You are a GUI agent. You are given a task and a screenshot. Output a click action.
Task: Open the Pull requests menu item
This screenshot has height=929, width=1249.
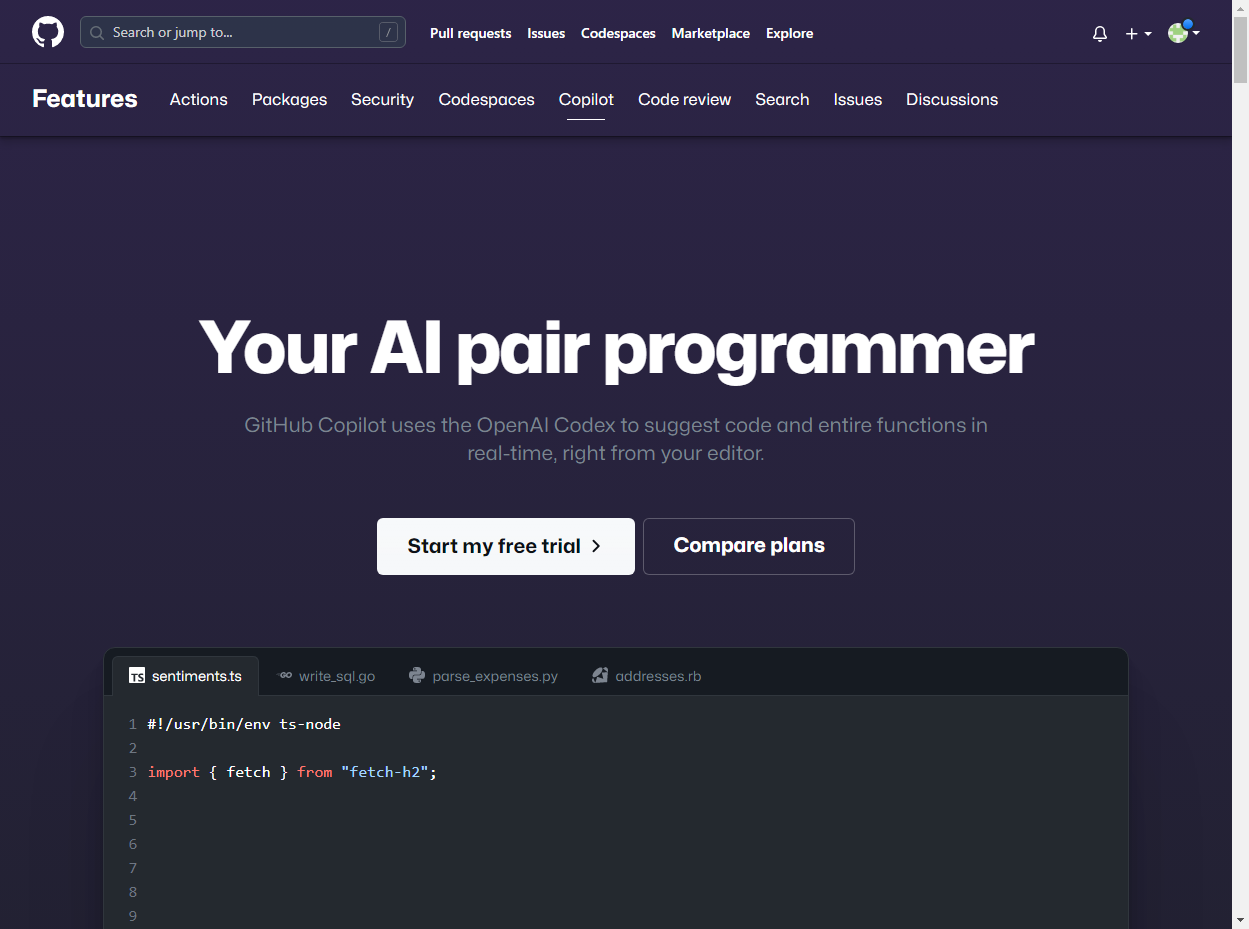(x=470, y=33)
